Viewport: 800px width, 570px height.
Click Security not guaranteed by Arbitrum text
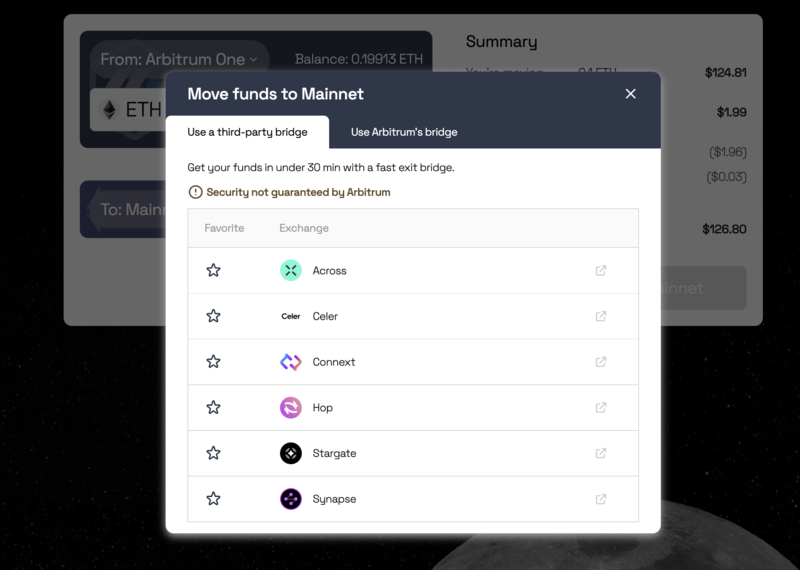point(298,192)
